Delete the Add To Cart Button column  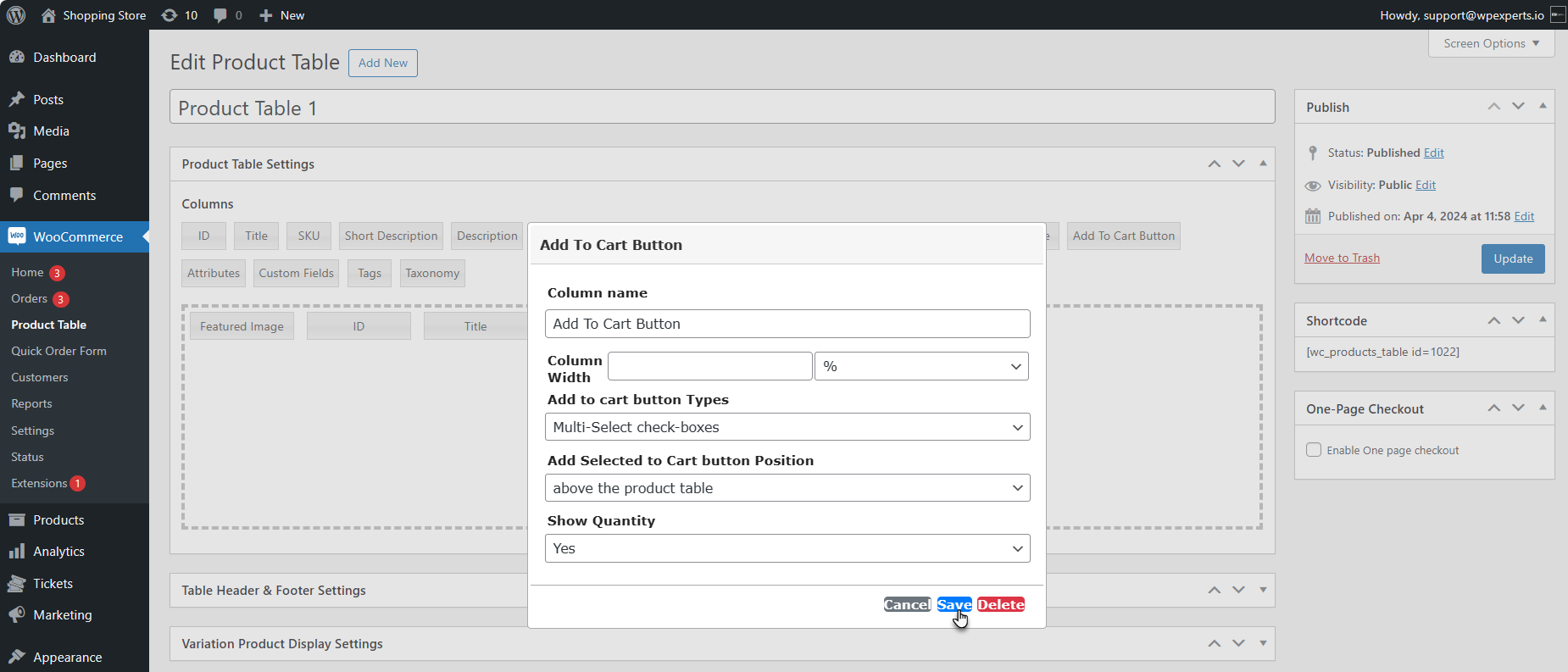(1001, 604)
